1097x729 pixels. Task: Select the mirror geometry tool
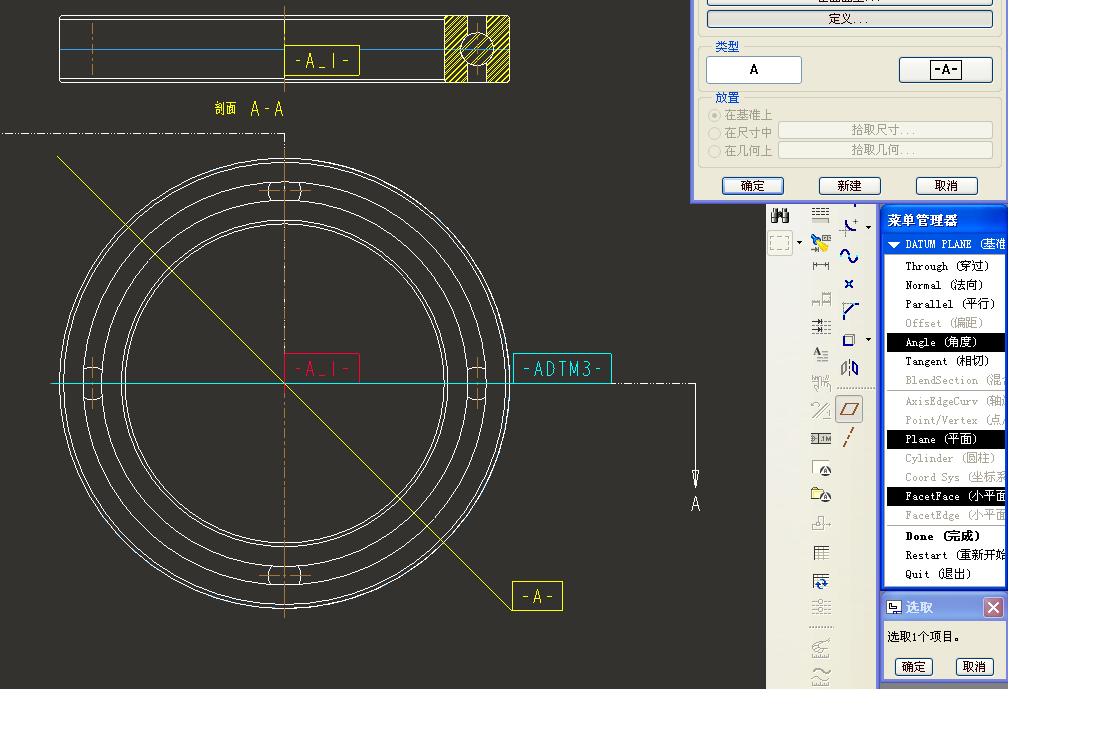coord(849,367)
